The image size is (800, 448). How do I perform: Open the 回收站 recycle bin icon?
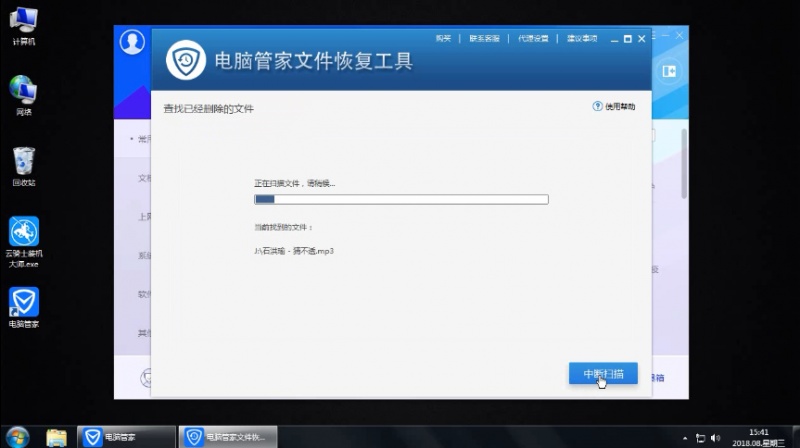23,166
